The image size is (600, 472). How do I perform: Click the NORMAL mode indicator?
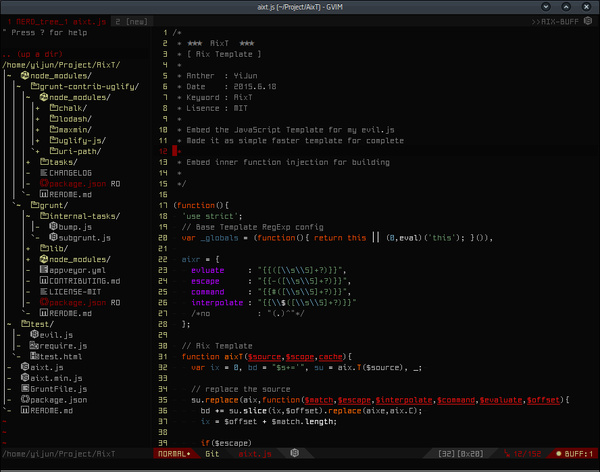[x=174, y=454]
